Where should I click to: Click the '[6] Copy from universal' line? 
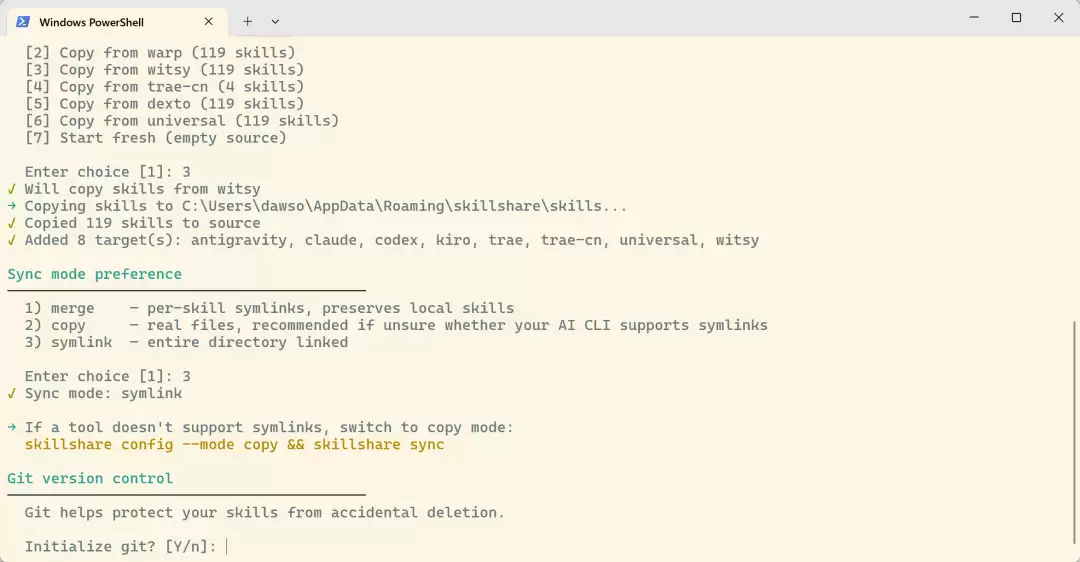click(182, 121)
